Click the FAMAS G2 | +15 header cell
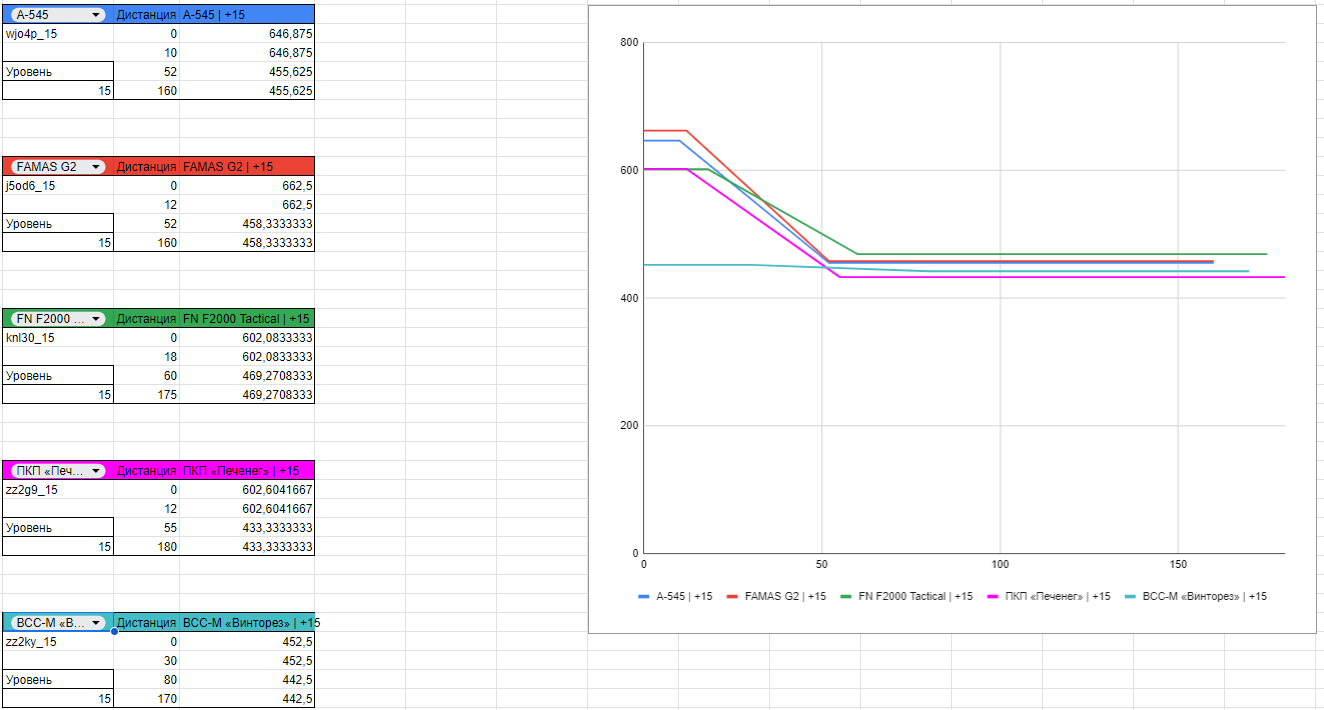The width and height of the screenshot is (1324, 710). click(x=247, y=166)
